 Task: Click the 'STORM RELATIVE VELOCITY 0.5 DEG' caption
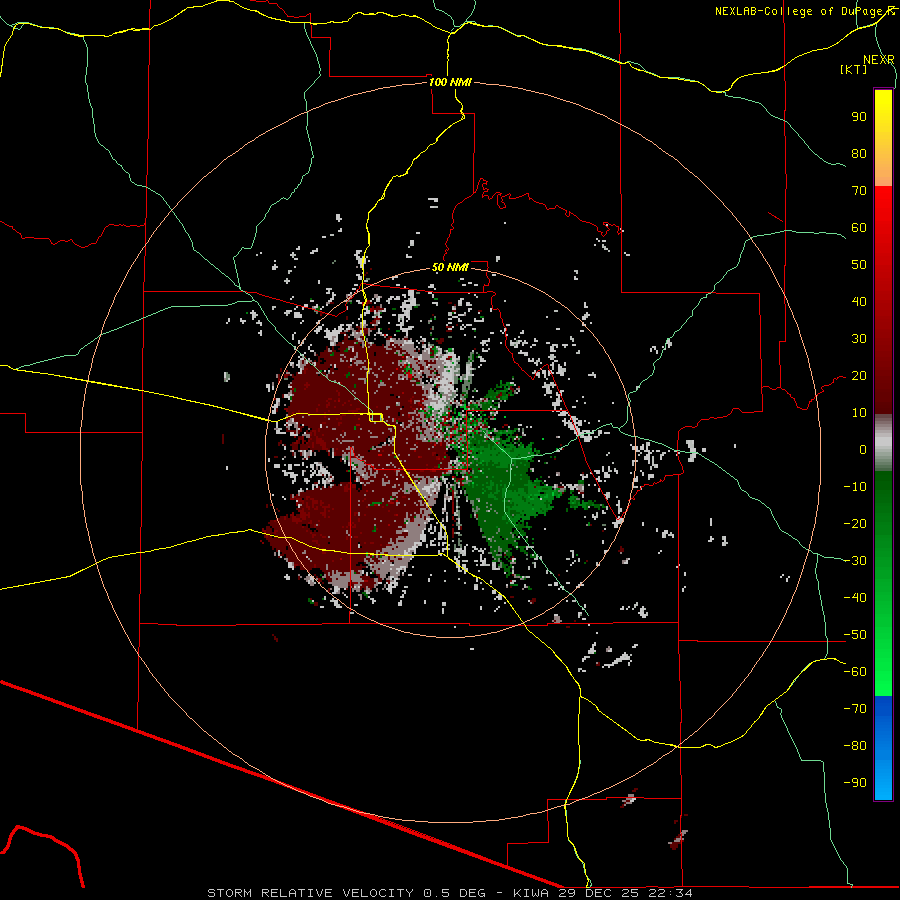coord(346,893)
